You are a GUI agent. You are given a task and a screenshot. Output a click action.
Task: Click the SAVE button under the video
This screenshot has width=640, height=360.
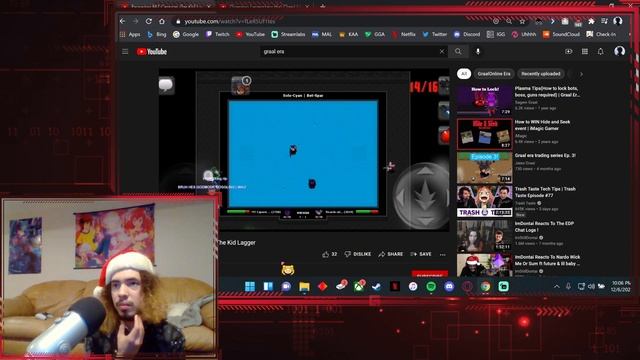(x=421, y=254)
